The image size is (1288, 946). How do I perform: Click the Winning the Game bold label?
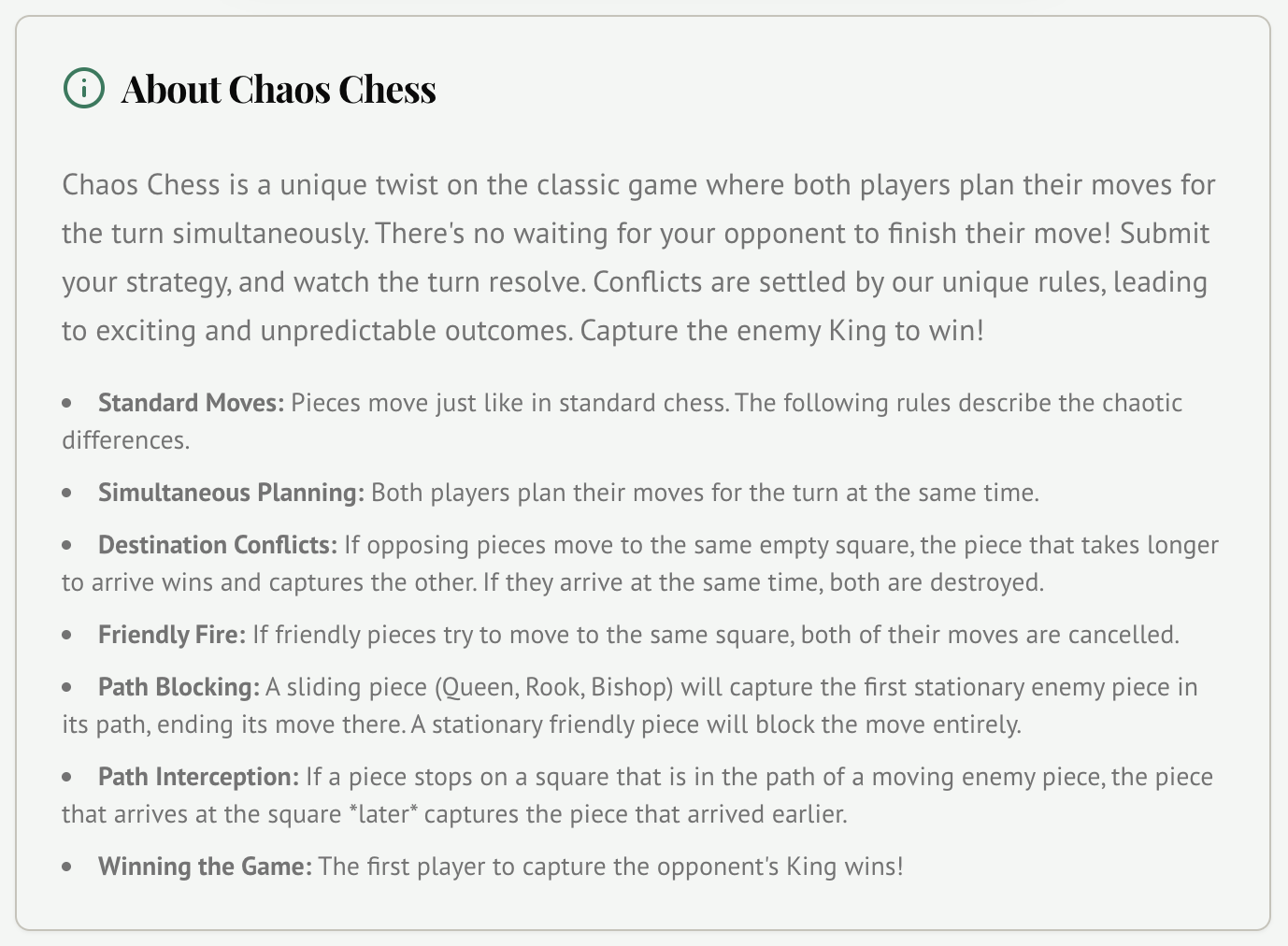coord(205,867)
